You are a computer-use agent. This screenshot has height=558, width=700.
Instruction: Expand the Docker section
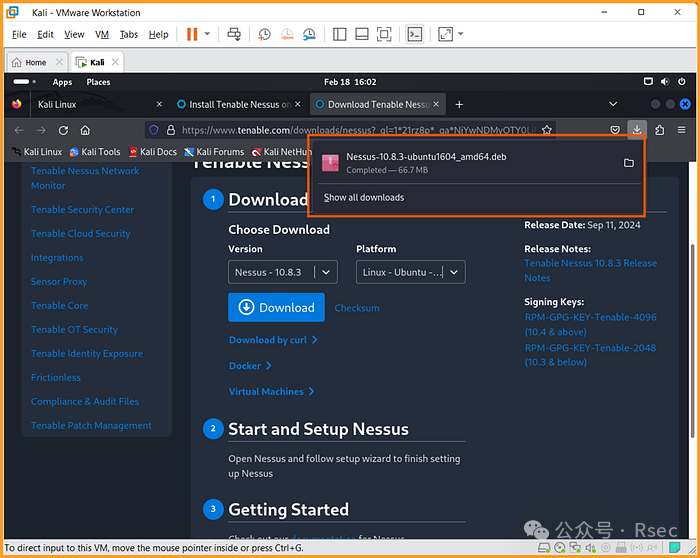(250, 366)
